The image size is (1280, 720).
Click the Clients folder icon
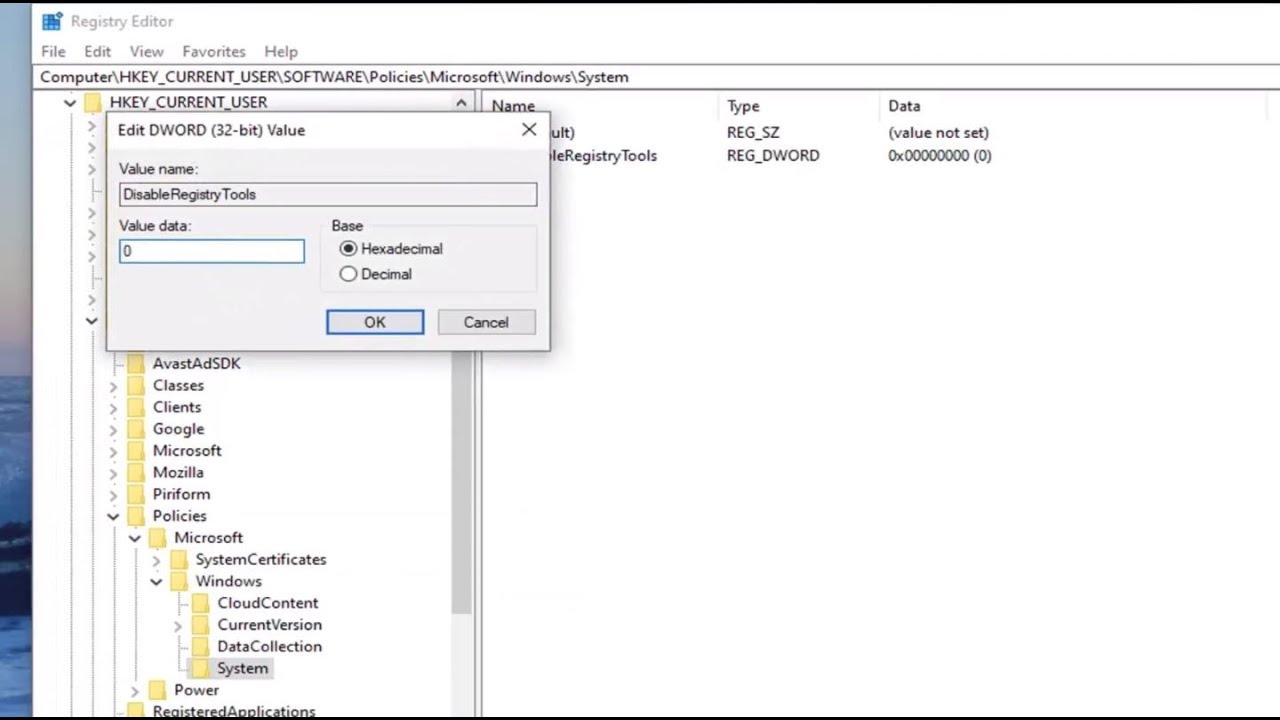click(x=136, y=407)
